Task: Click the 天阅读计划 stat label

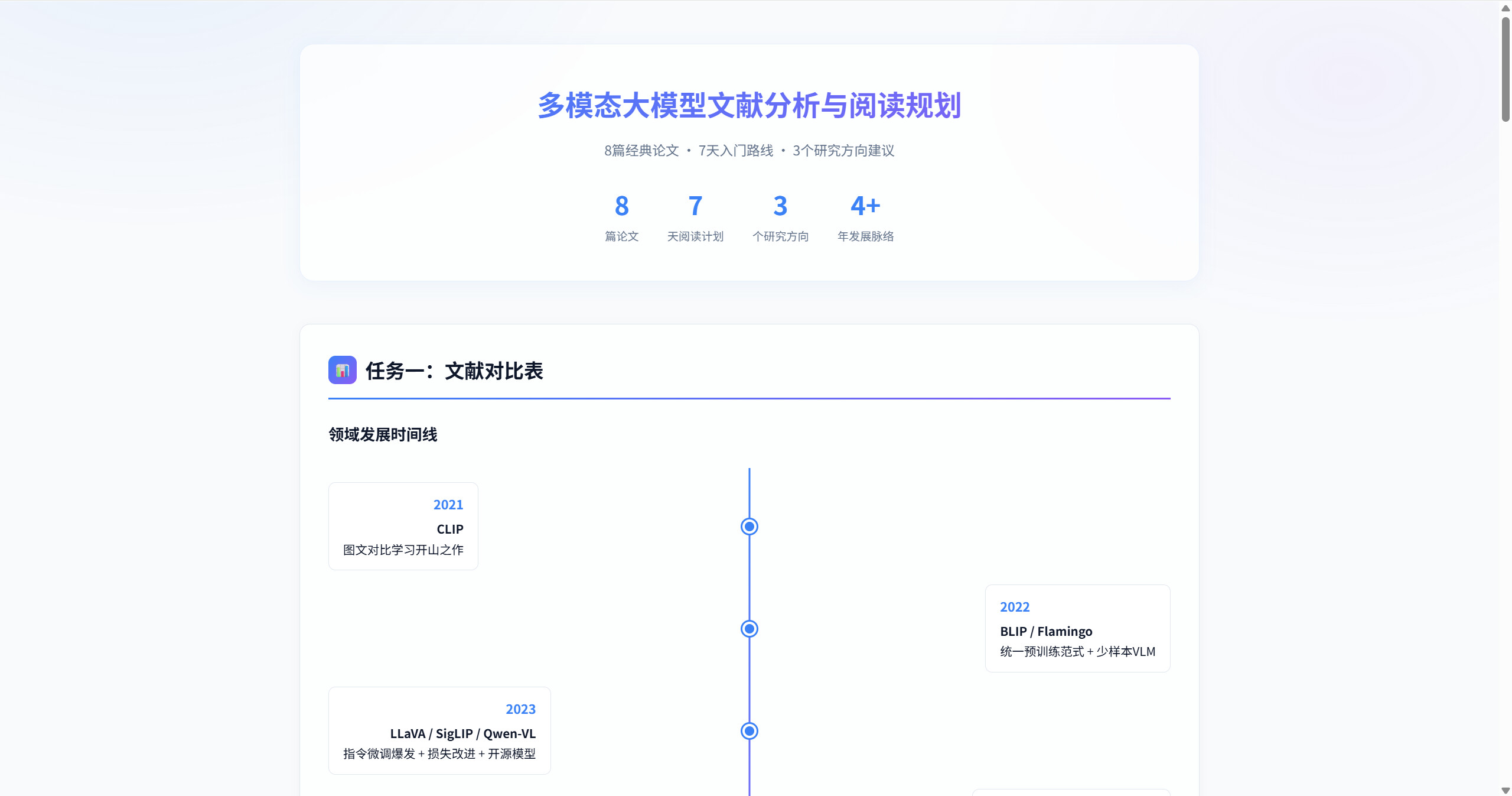Action: pyautogui.click(x=695, y=236)
